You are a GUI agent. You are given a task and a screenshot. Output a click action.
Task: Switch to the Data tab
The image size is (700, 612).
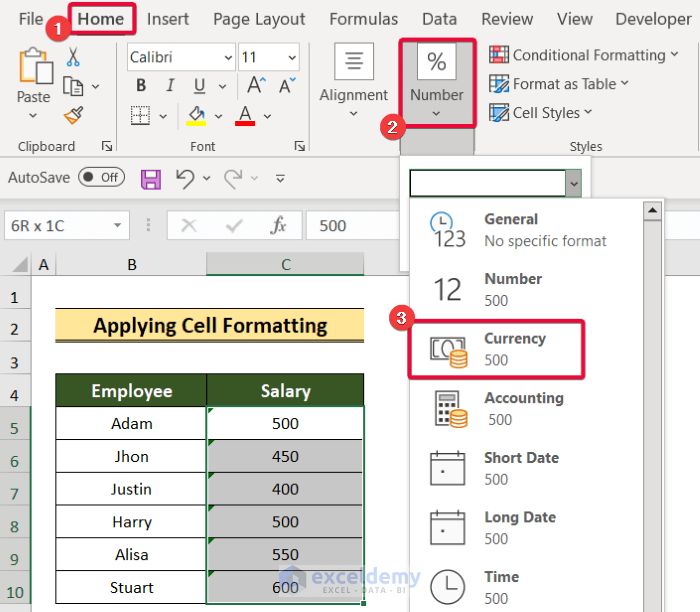point(439,19)
